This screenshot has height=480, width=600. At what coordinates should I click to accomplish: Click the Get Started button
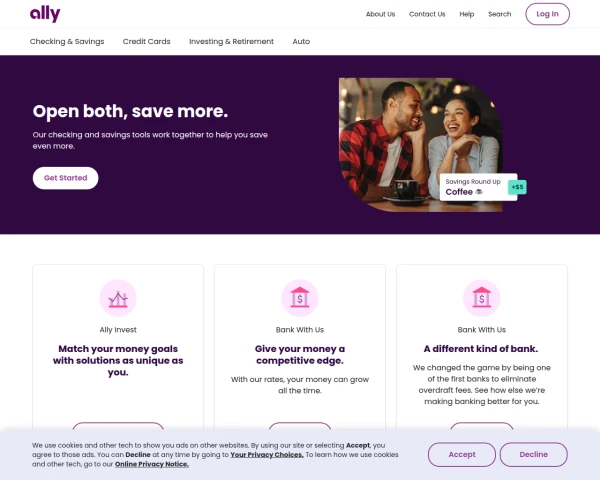click(65, 178)
